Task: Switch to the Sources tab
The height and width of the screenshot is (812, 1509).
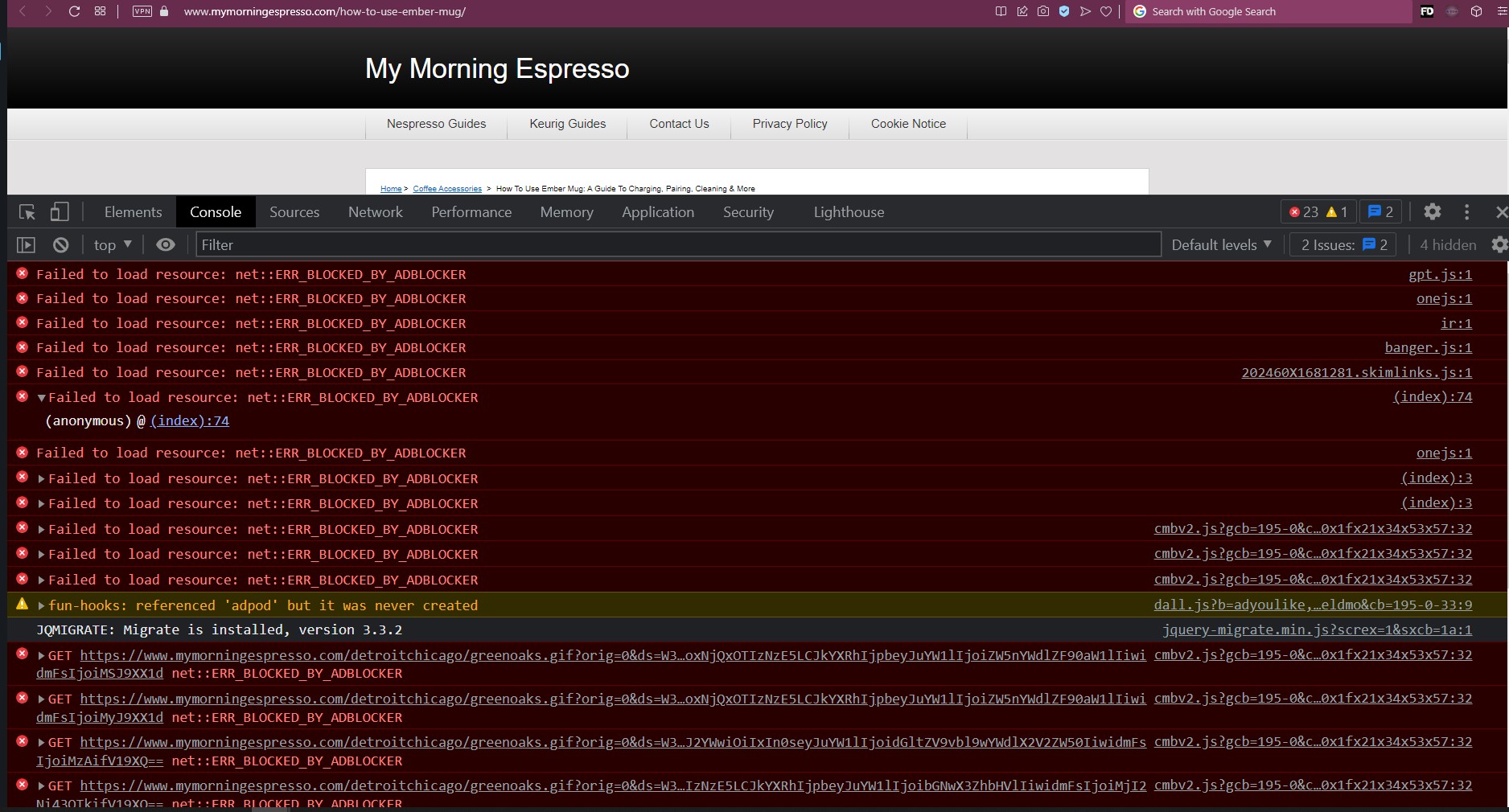Action: pos(294,212)
